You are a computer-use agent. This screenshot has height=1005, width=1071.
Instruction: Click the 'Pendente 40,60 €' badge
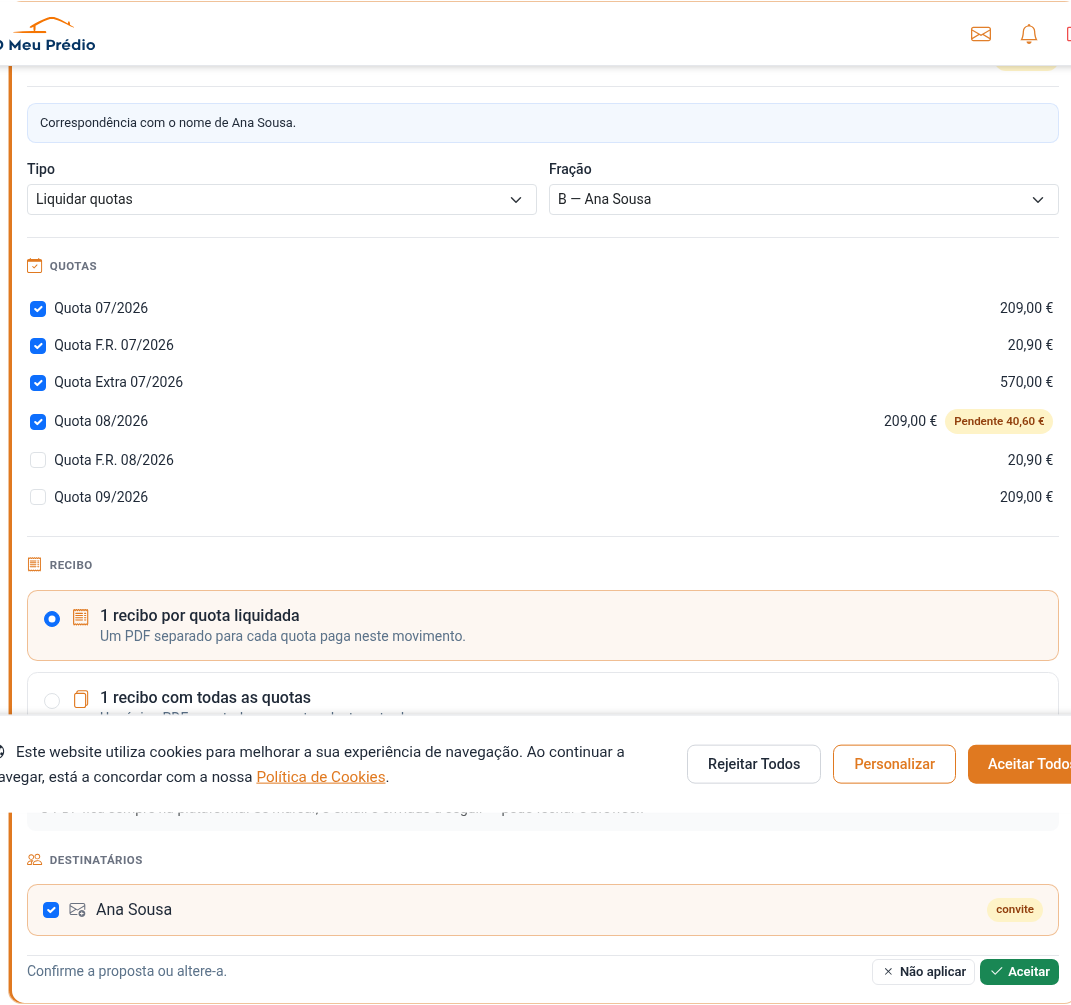999,422
